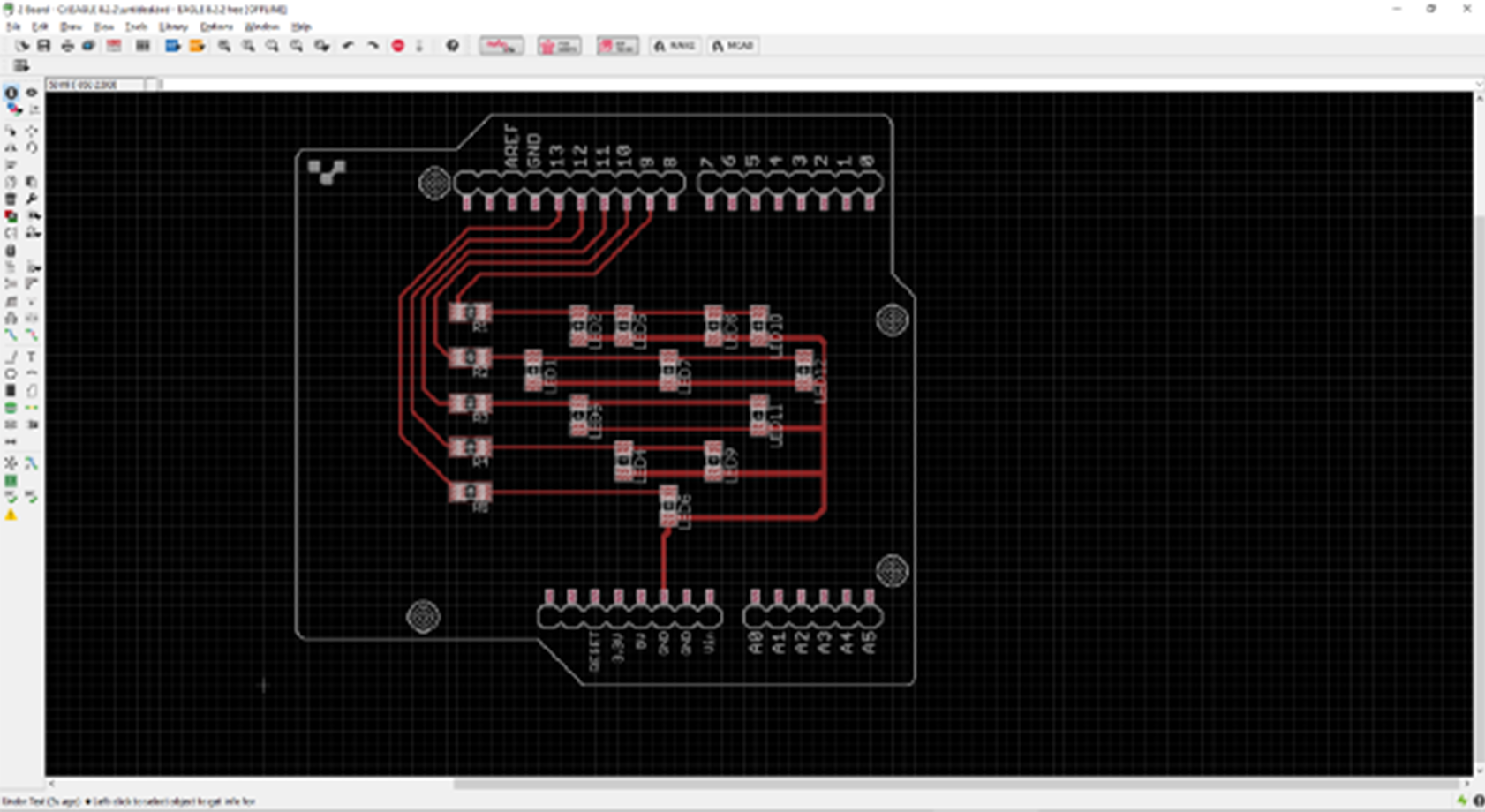Image resolution: width=1485 pixels, height=812 pixels.
Task: Select the Info tool in the left toolbar
Action: click(11, 91)
